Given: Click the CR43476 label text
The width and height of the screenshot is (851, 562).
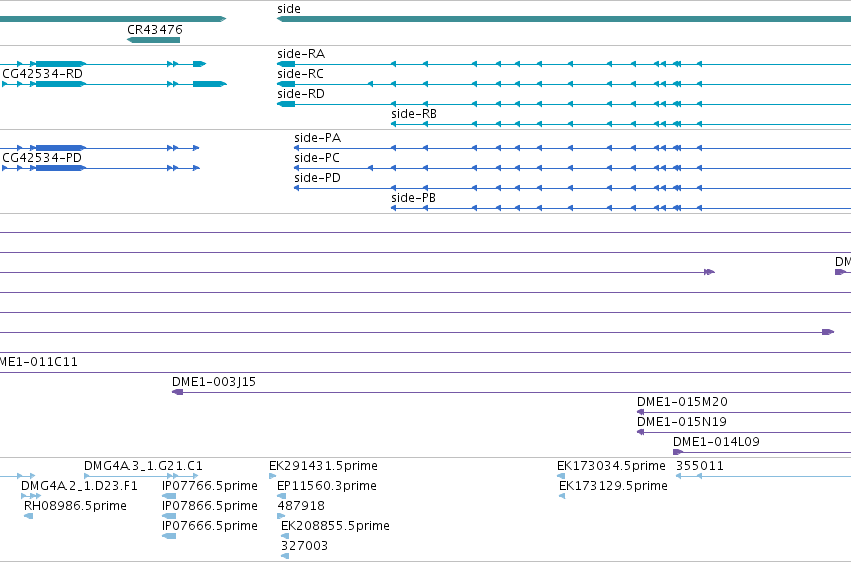Looking at the screenshot, I should 155,29.
